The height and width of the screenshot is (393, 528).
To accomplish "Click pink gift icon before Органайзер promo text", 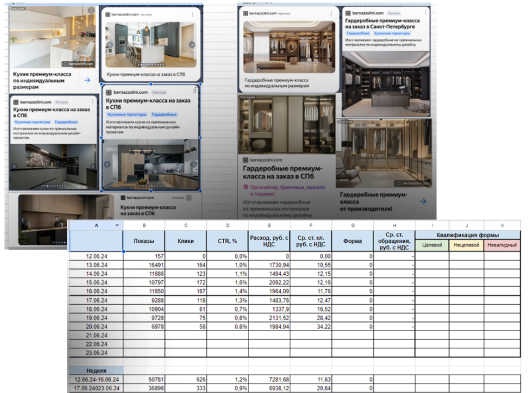I will (x=245, y=187).
